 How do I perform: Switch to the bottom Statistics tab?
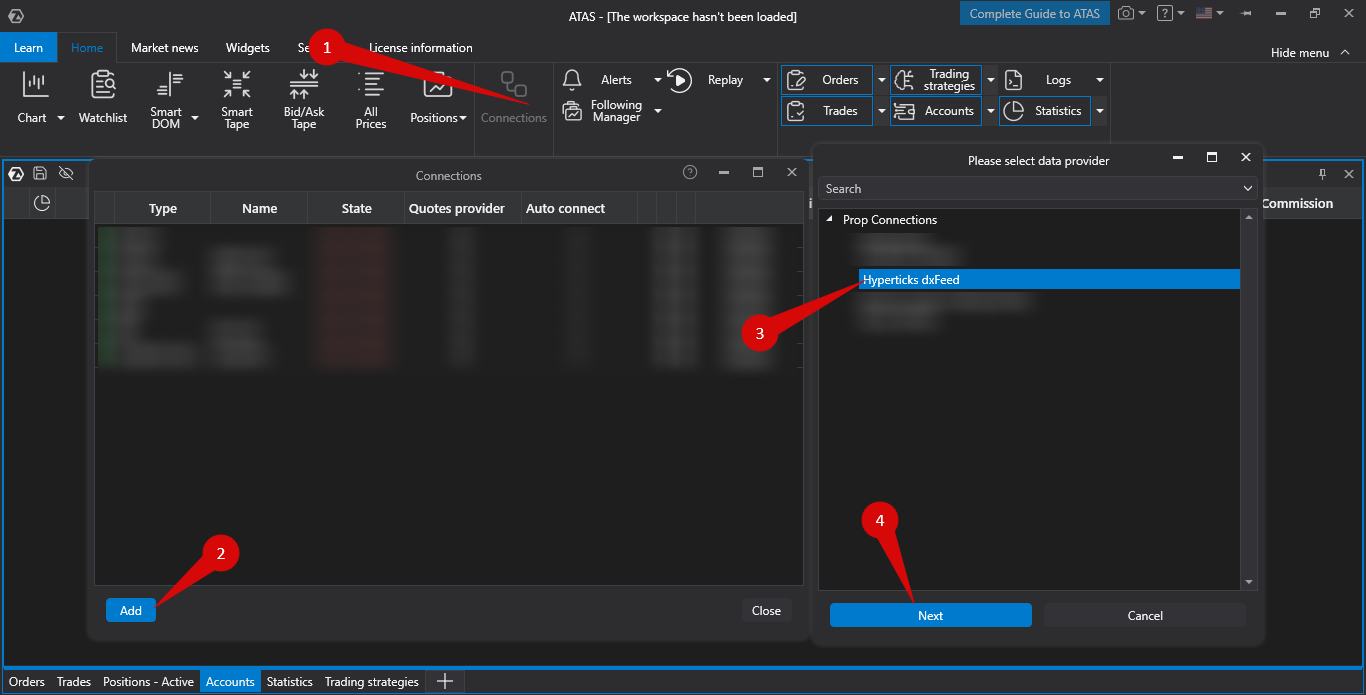click(x=290, y=682)
